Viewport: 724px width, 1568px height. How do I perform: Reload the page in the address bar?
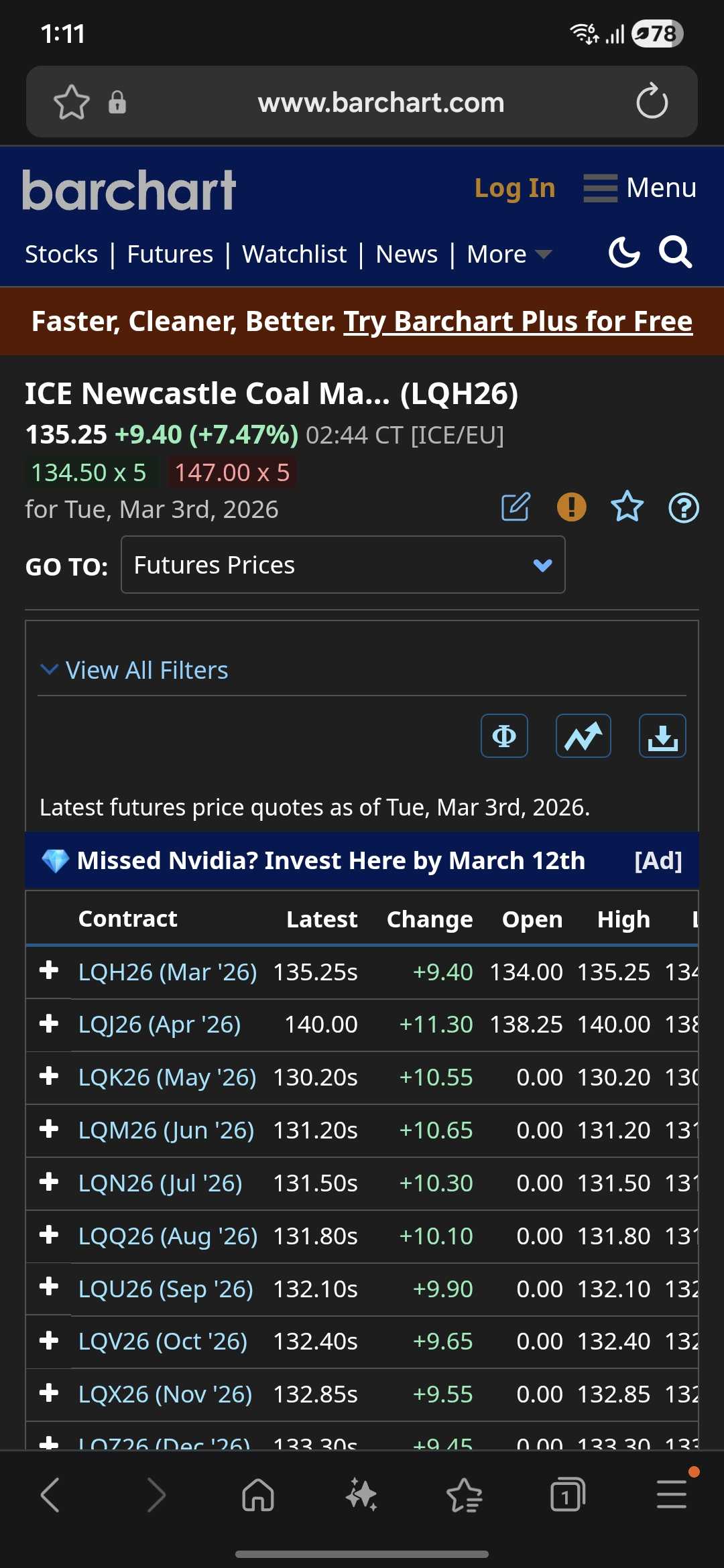(652, 103)
